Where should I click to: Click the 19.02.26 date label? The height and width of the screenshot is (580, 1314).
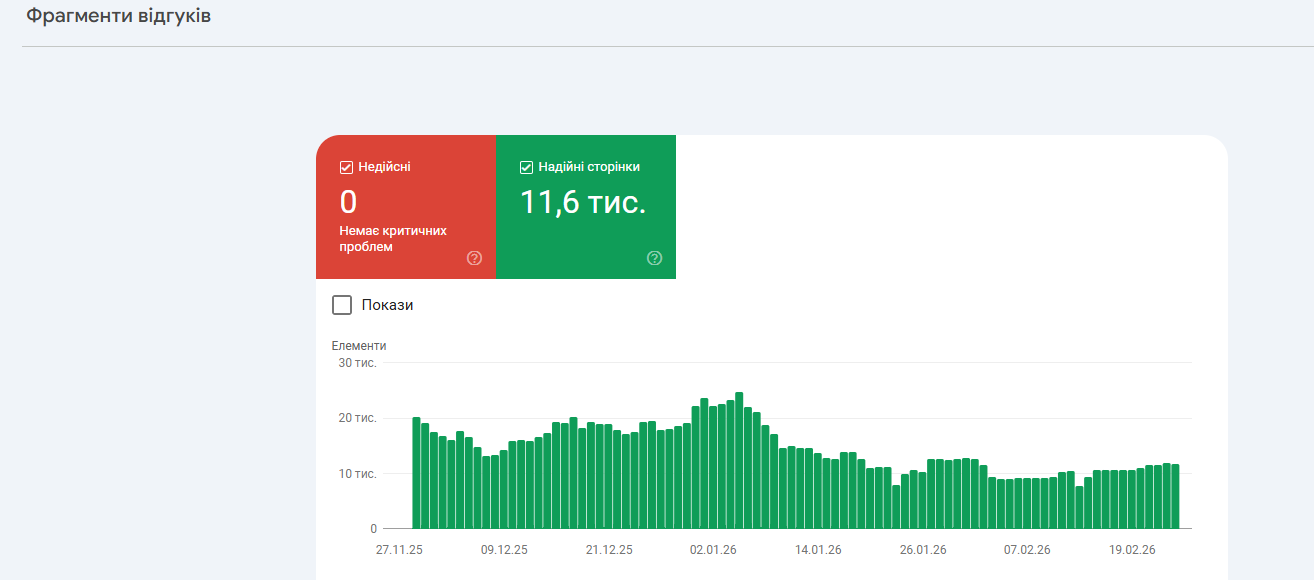coord(1132,550)
